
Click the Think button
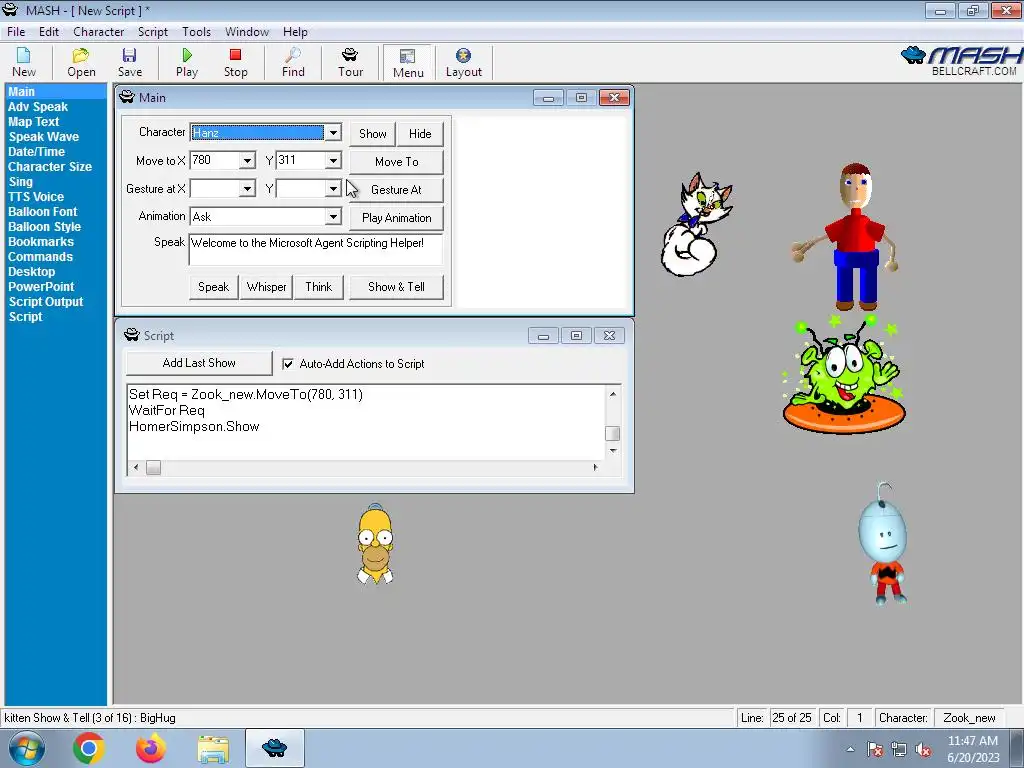point(319,287)
